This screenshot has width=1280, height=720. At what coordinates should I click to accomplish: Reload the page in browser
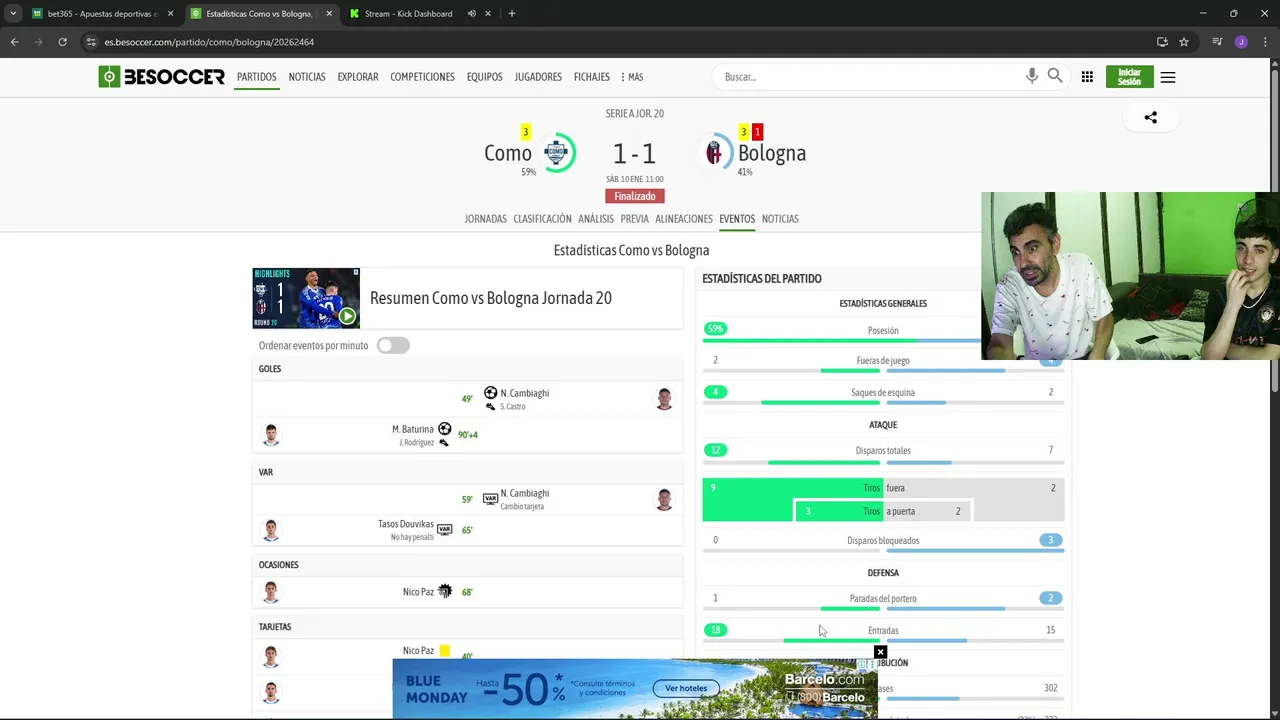coord(62,42)
